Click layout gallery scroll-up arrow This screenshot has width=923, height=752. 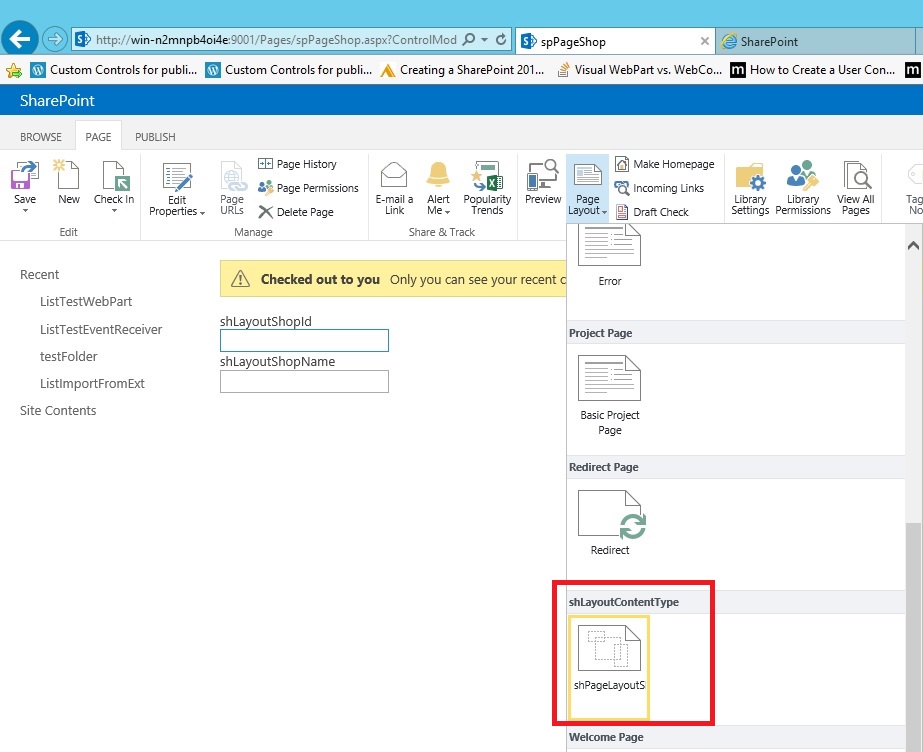tap(913, 246)
